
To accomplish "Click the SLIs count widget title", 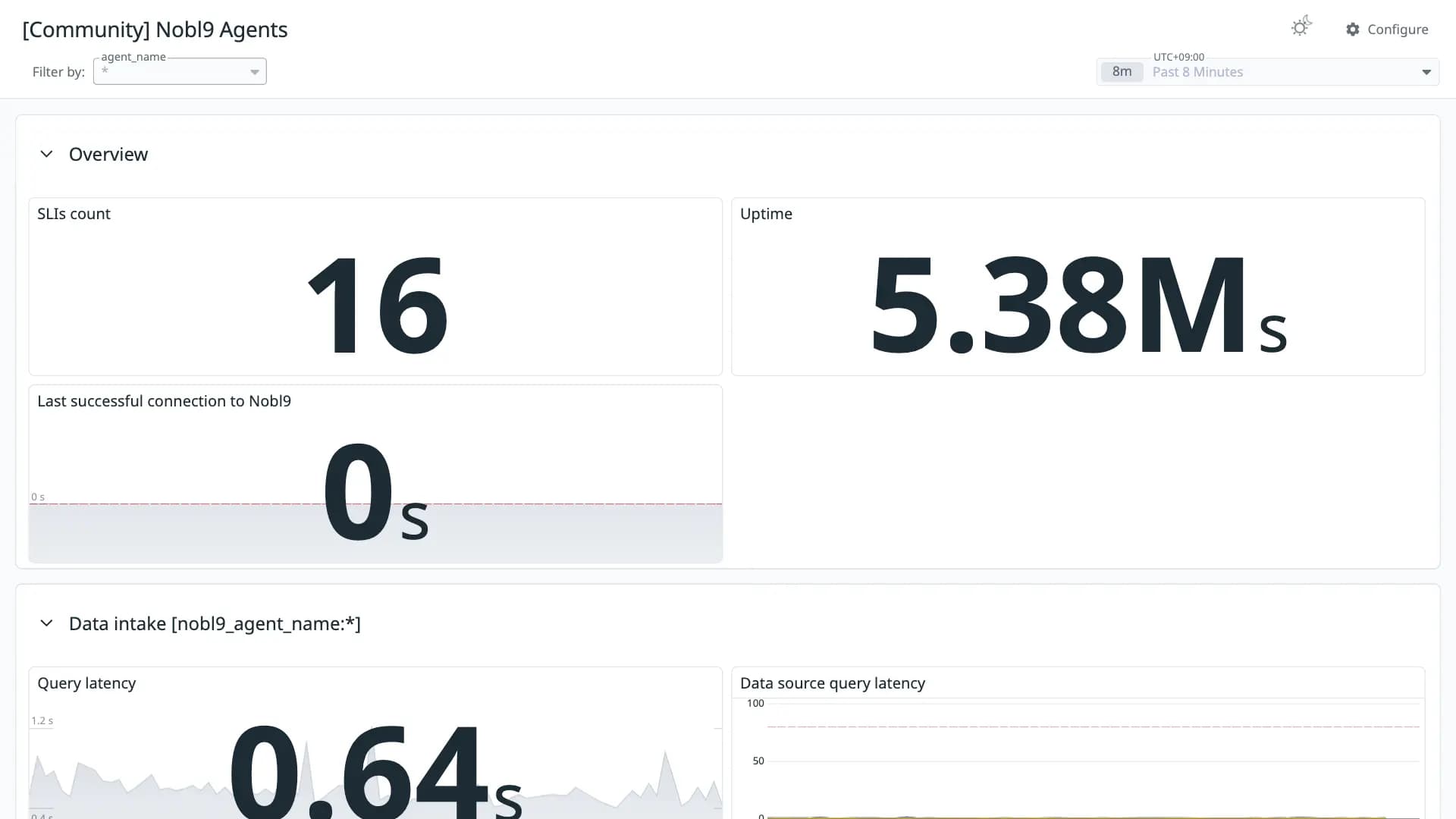I will (74, 214).
